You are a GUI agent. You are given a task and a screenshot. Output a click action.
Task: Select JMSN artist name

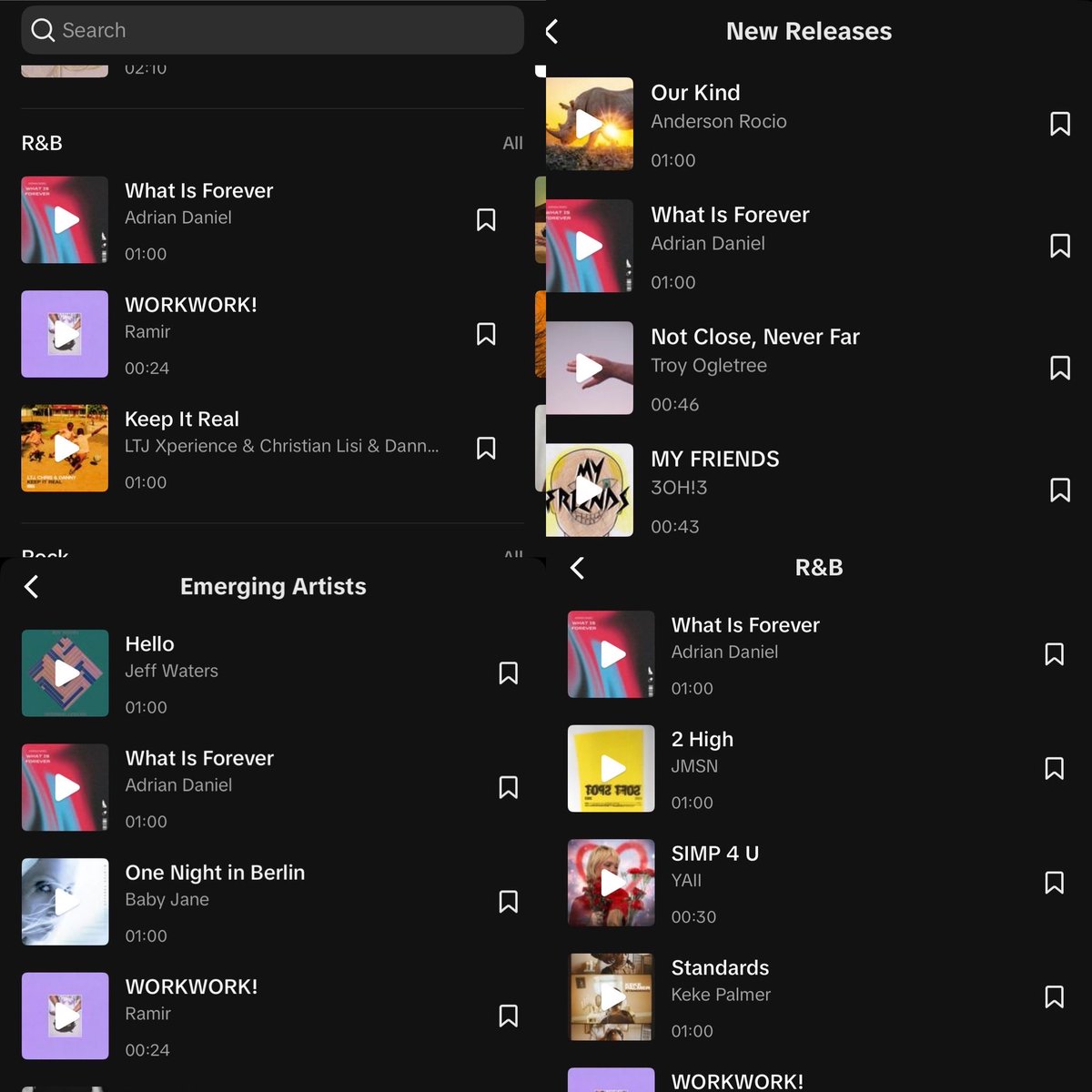click(x=694, y=766)
